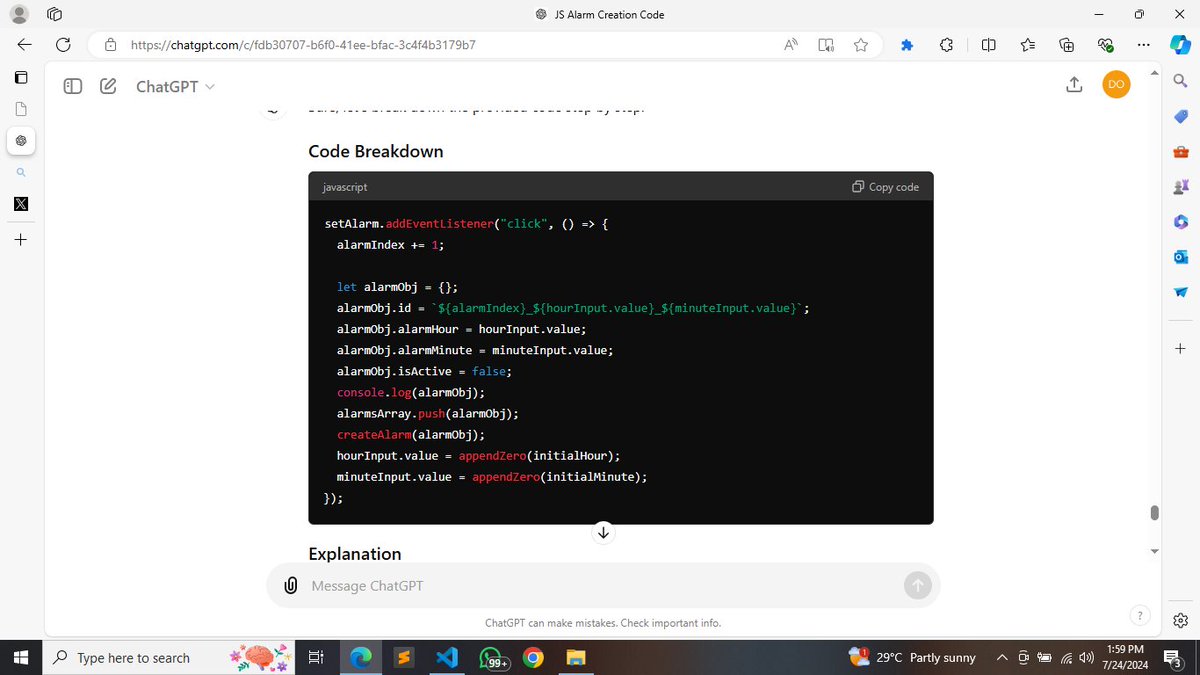Image resolution: width=1200 pixels, height=675 pixels.
Task: Attach a file with the paperclip
Action: pyautogui.click(x=290, y=585)
